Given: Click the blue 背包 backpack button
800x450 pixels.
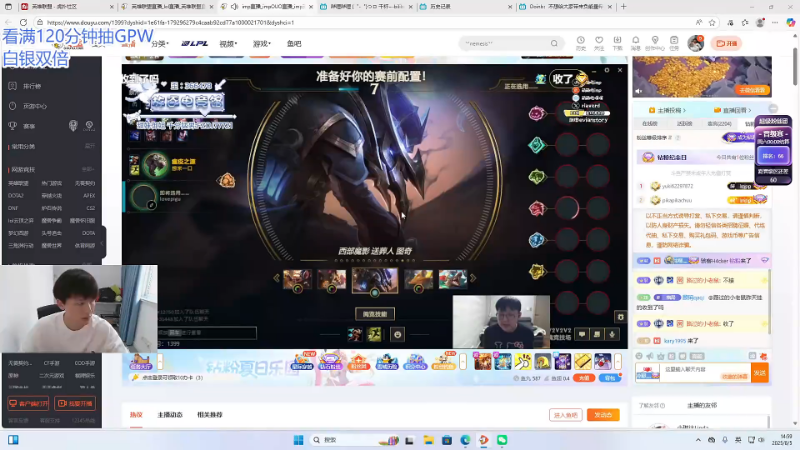Looking at the screenshot, I should click(610, 378).
